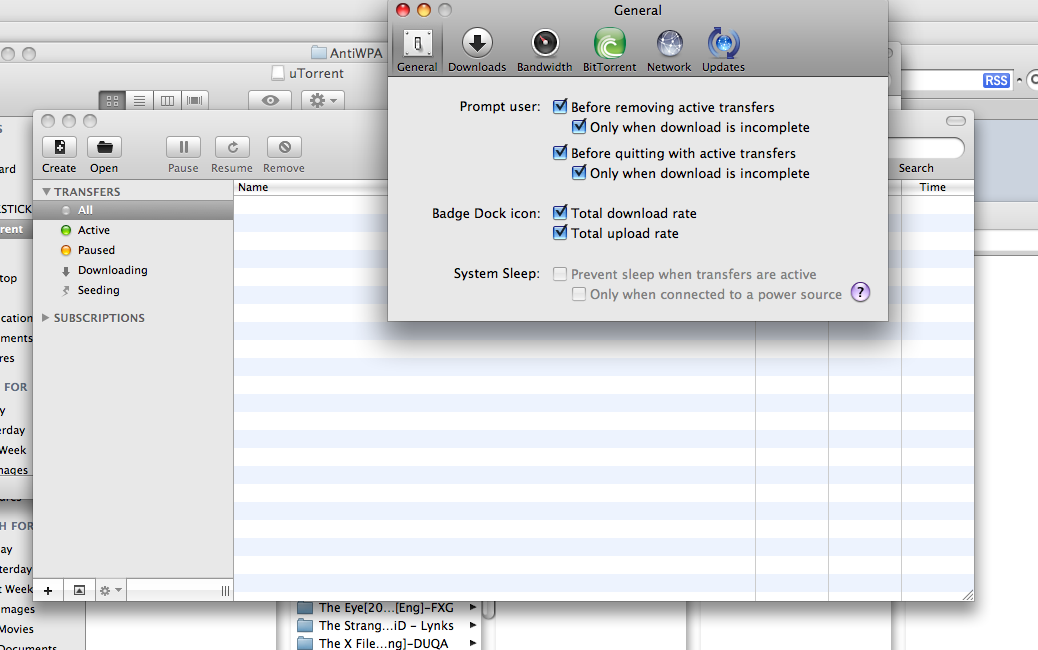The image size is (1038, 650).
Task: Open the Bandwidth preferences pane
Action: click(x=544, y=50)
